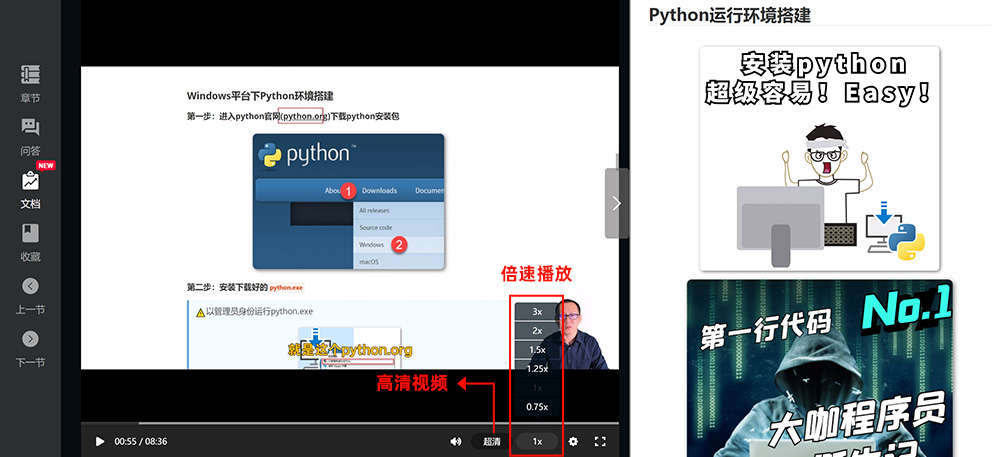Open the 1x playback speed selector

(x=537, y=441)
